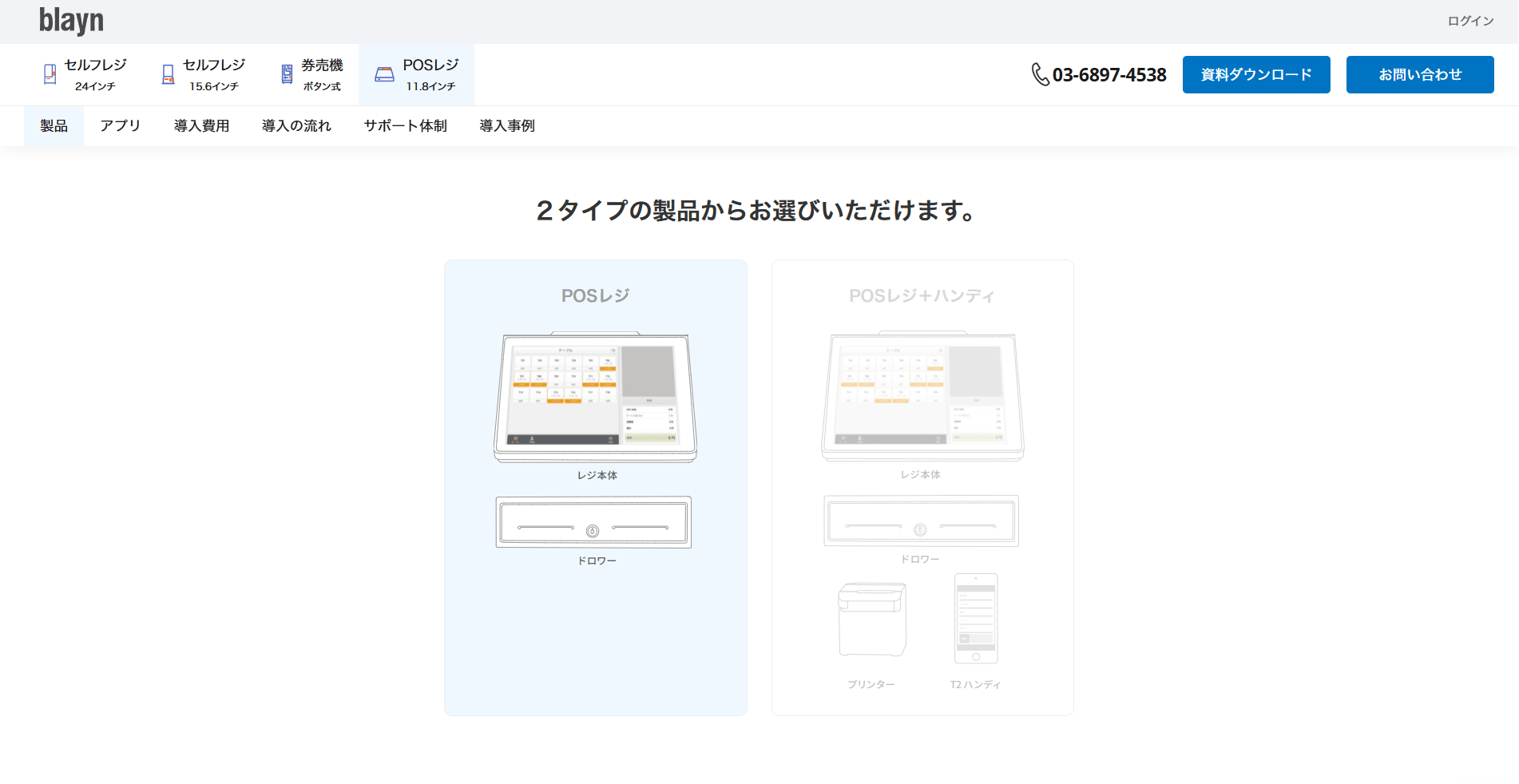Open the アプリ tab

coord(120,126)
